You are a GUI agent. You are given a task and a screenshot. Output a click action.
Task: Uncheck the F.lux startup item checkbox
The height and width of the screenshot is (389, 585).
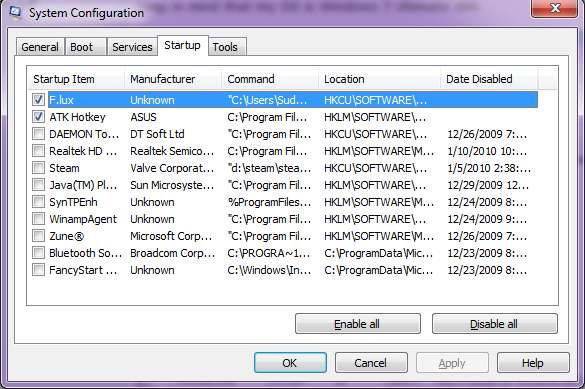tap(38, 100)
